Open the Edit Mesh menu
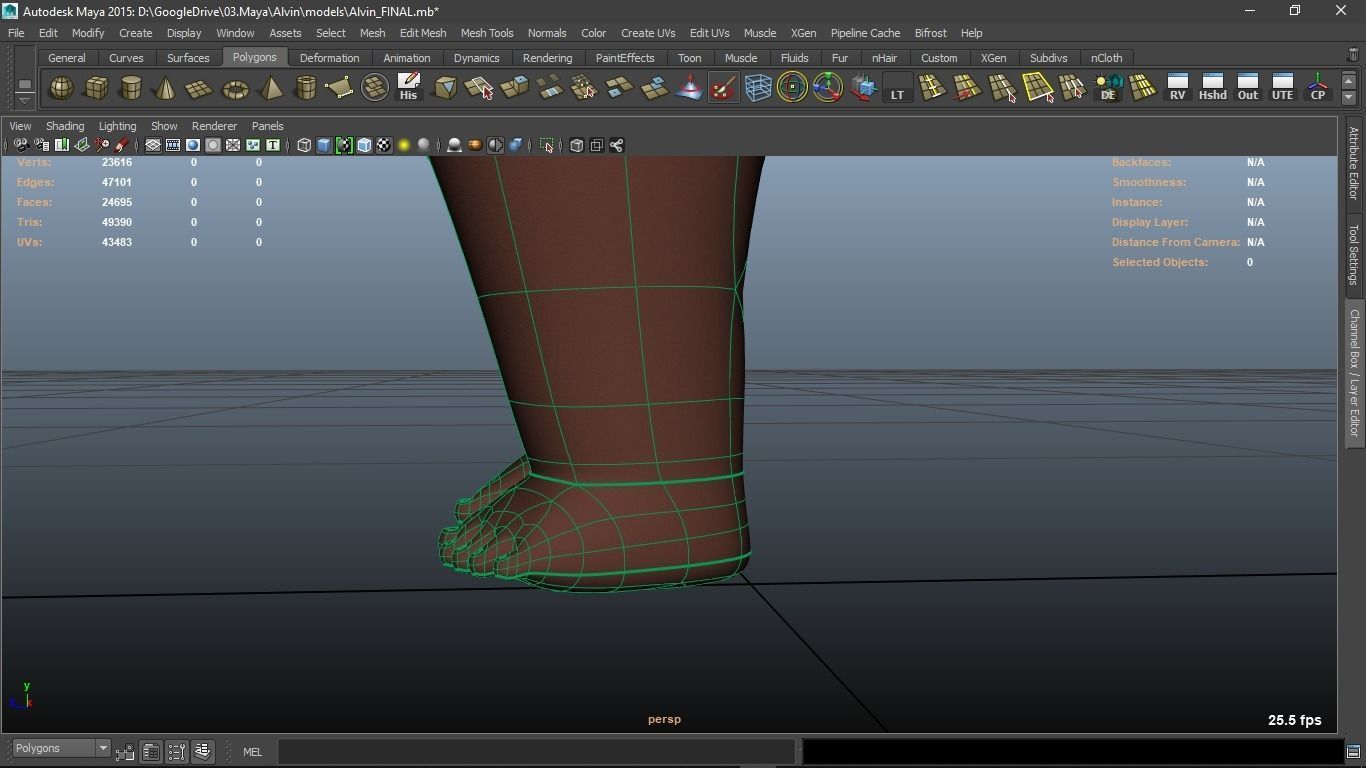This screenshot has height=768, width=1366. point(423,33)
